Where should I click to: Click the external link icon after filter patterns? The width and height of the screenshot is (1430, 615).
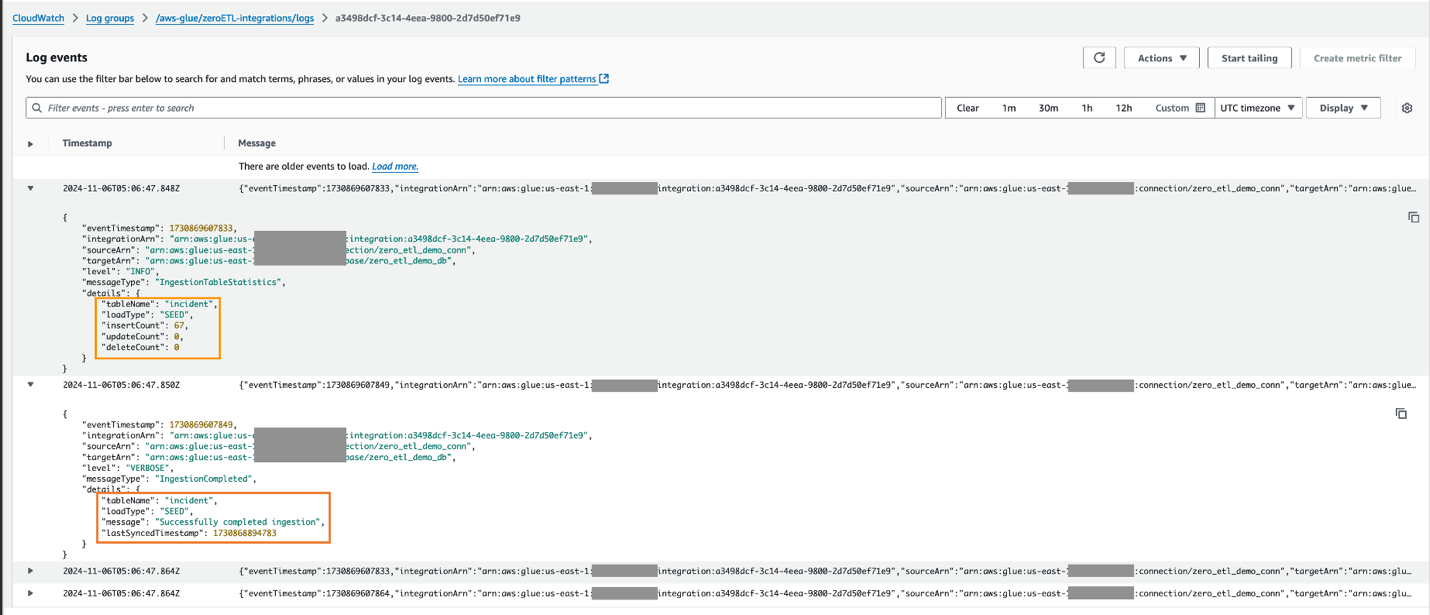[604, 79]
